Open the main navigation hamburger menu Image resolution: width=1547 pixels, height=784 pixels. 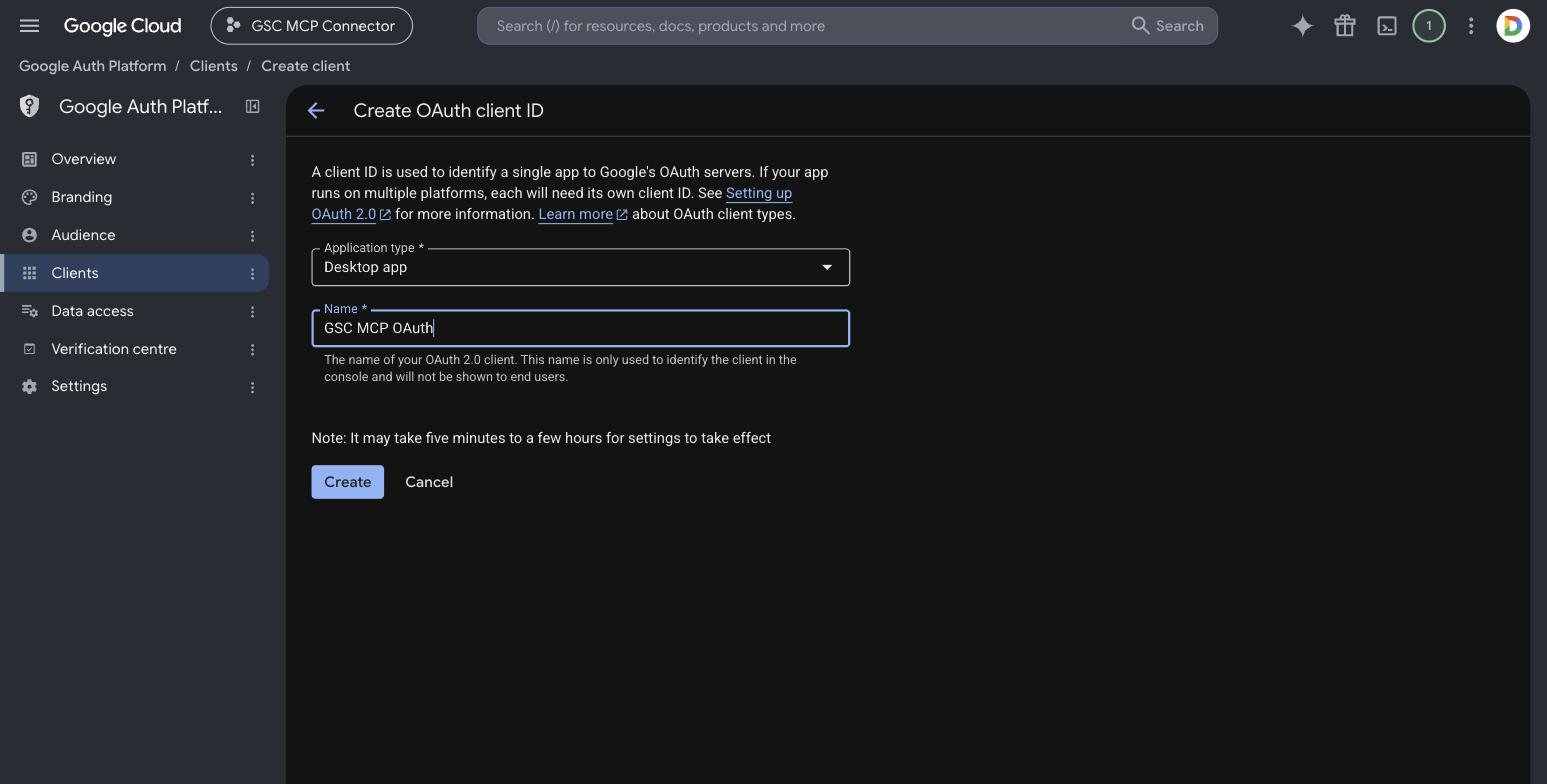(29, 26)
